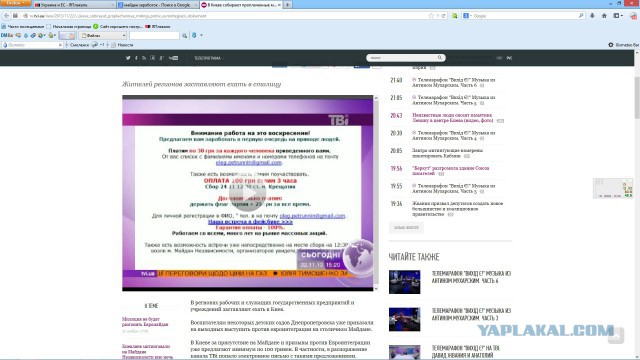Close the Orbitum toolbar search field with X

[60, 45]
